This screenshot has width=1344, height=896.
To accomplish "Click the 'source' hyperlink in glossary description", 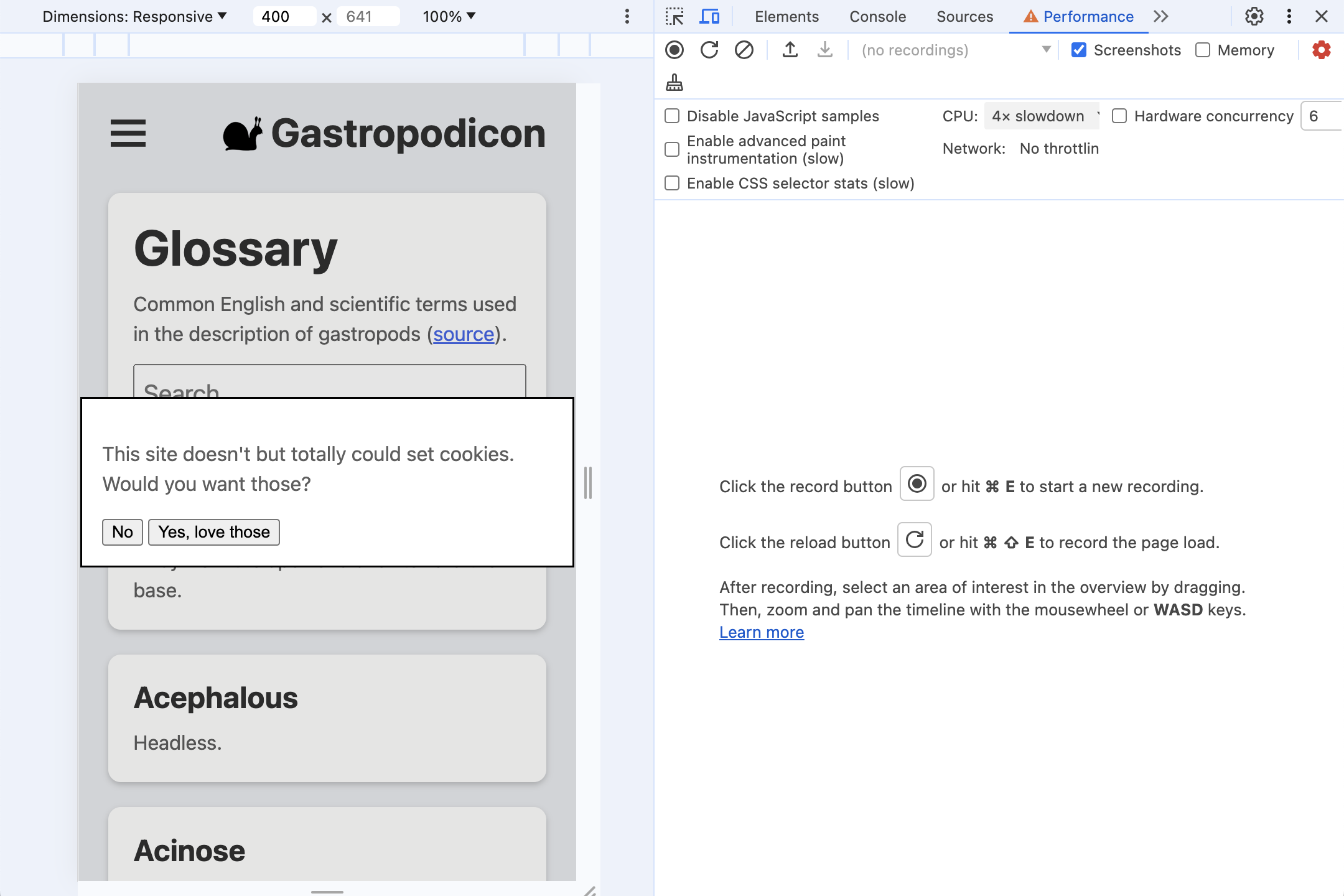I will pos(462,333).
